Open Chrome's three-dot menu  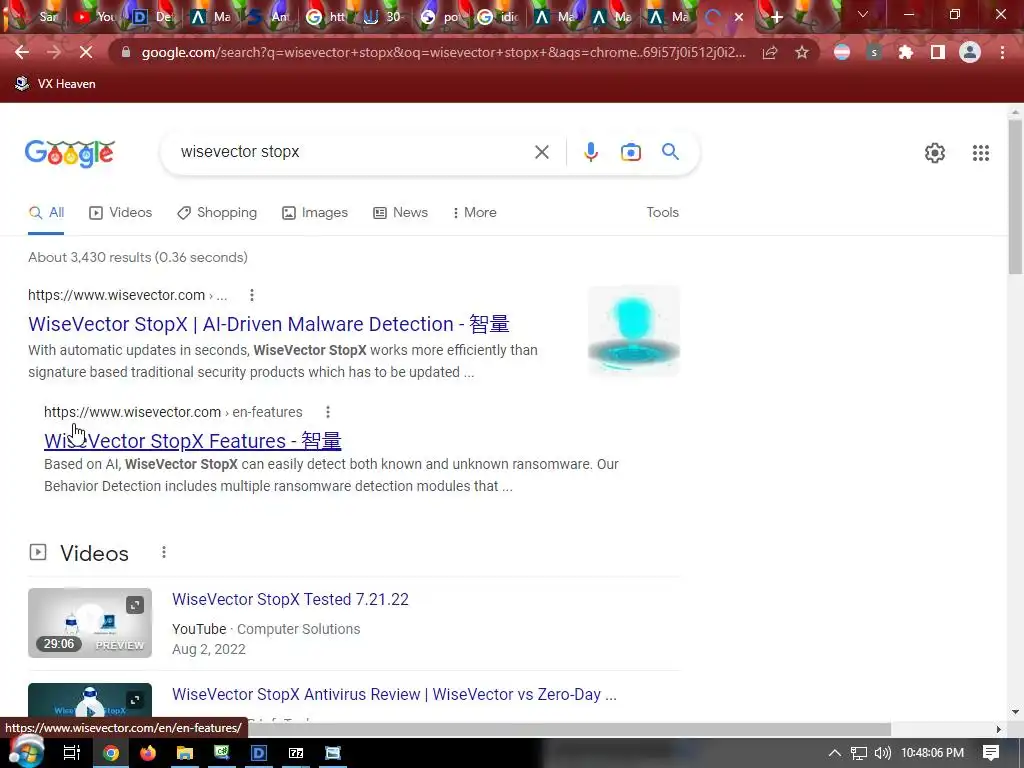1002,52
